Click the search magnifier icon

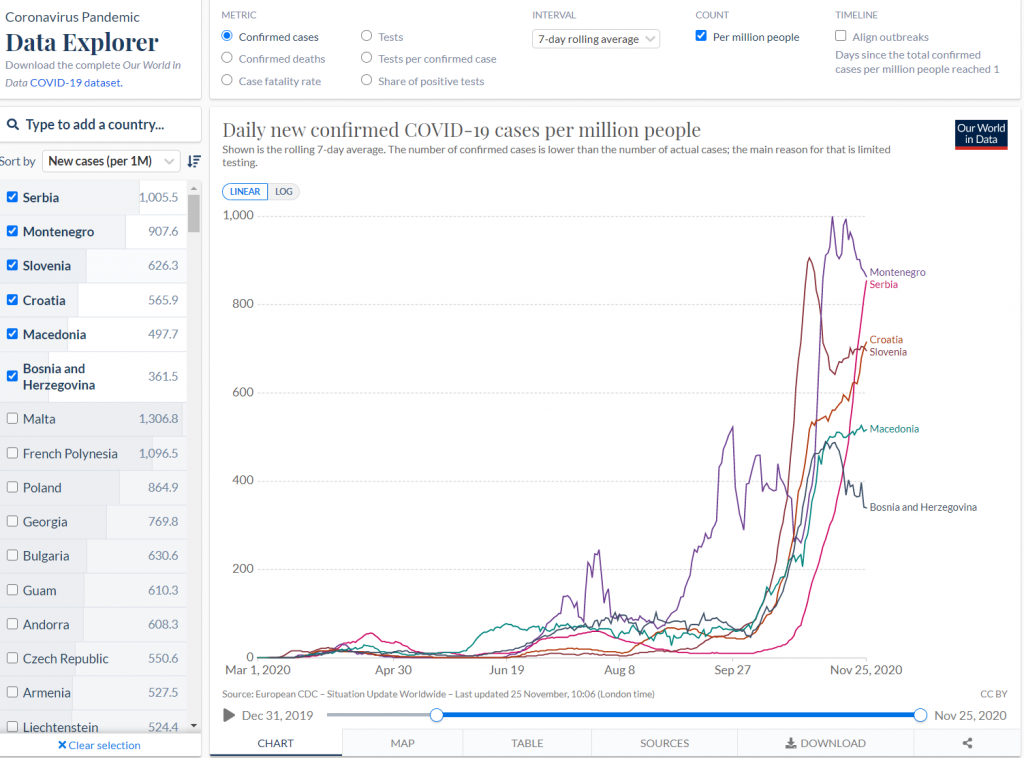coord(12,124)
